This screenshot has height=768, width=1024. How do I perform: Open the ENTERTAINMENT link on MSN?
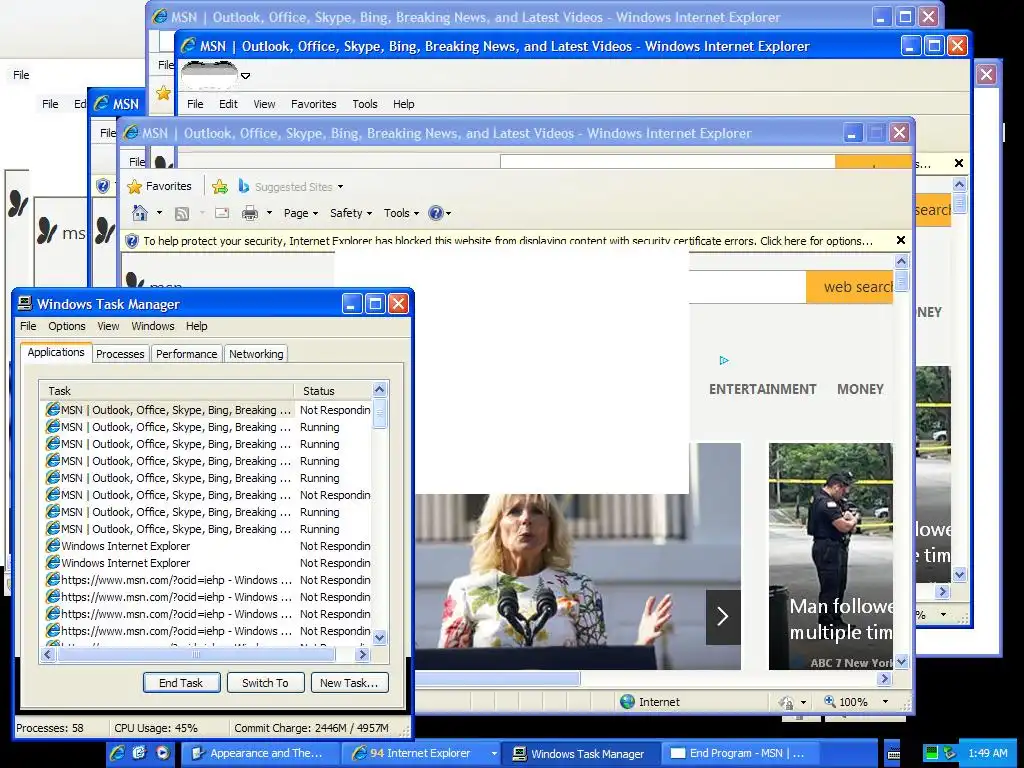[x=762, y=389]
